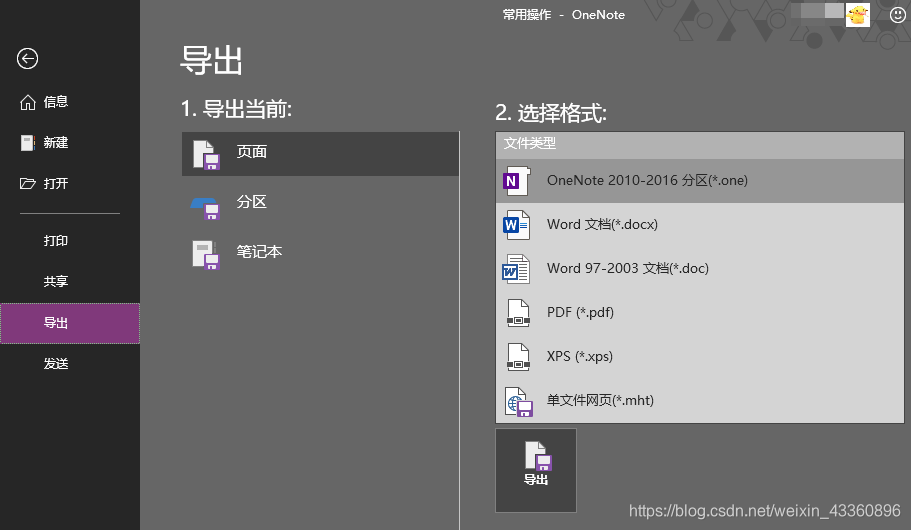
Task: Select PDF (*.pdf) format
Action: pos(700,313)
